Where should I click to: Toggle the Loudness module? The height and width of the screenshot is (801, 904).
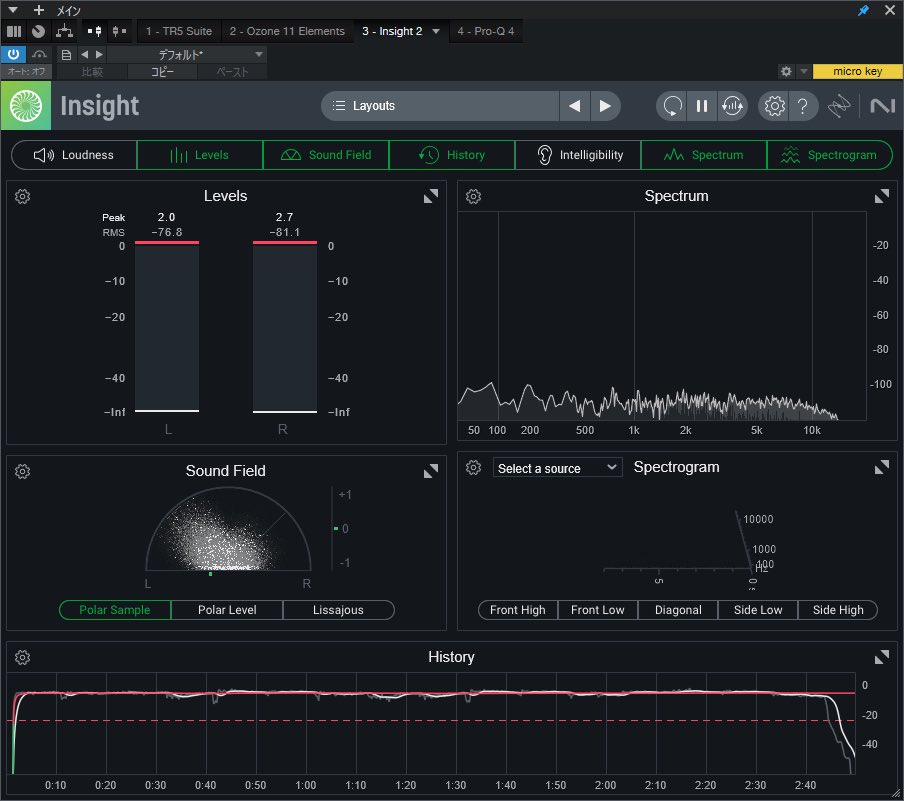[74, 155]
